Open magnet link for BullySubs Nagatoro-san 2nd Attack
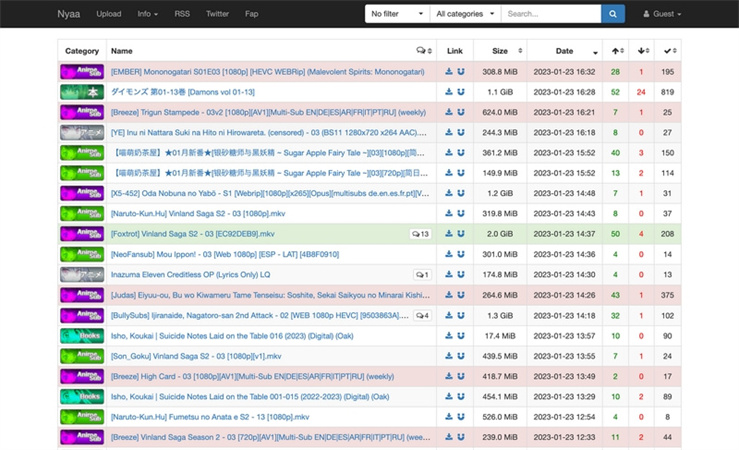Viewport: 739px width, 450px height. point(461,315)
